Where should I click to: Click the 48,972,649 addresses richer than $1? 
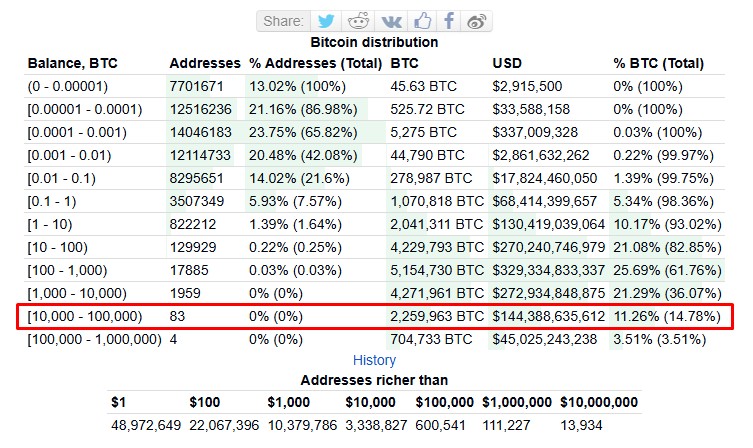click(146, 425)
